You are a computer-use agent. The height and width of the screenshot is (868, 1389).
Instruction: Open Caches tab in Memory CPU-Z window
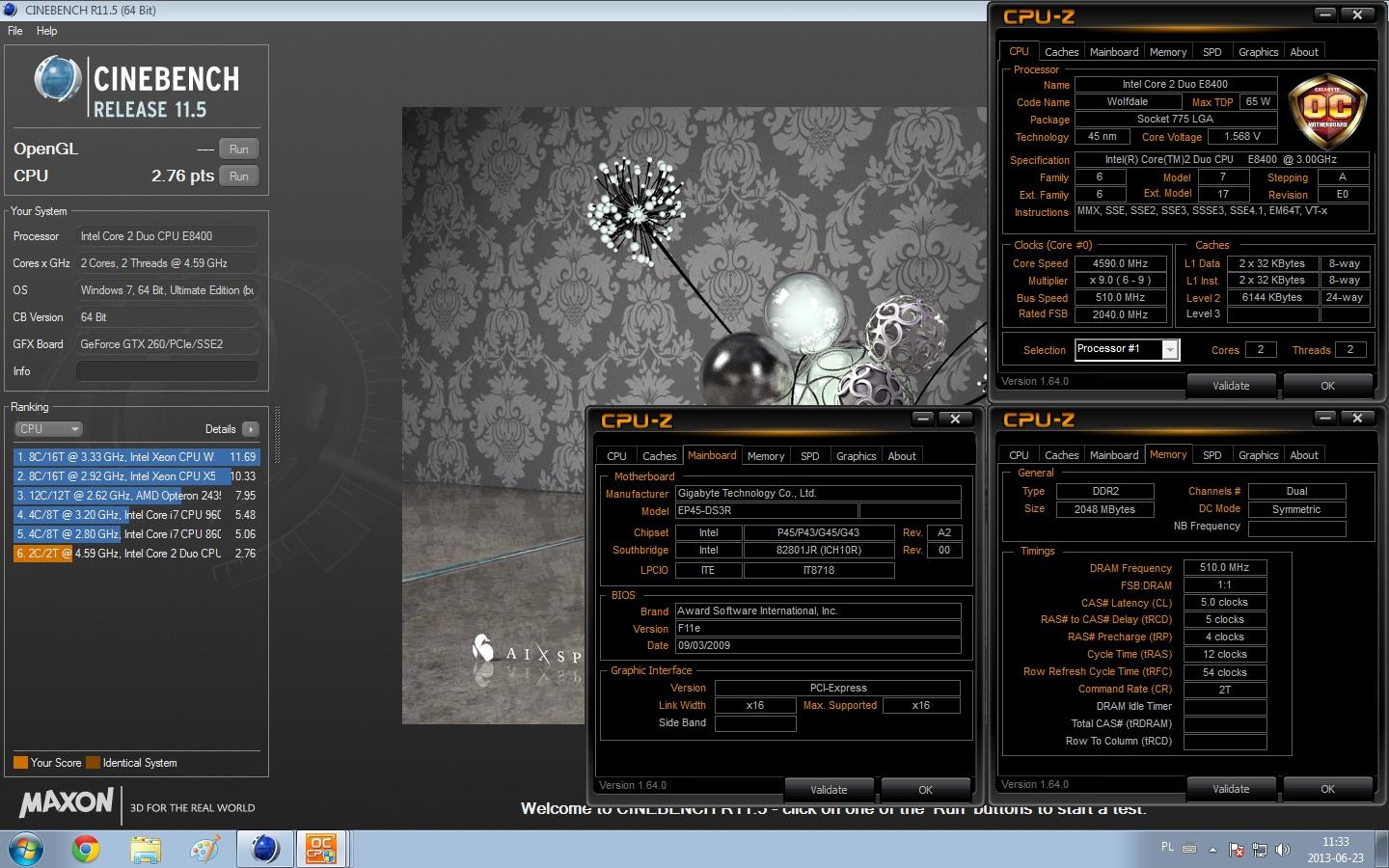[1061, 455]
